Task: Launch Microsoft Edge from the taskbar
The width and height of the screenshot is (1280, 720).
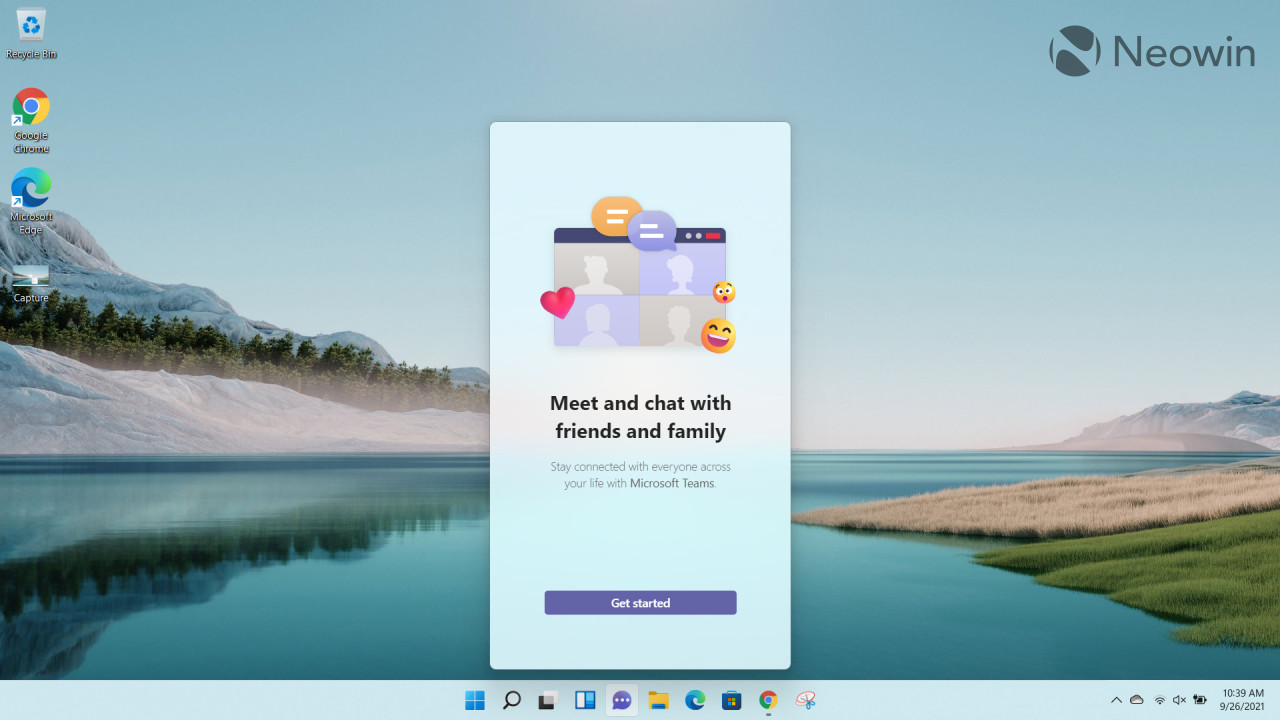Action: [695, 700]
